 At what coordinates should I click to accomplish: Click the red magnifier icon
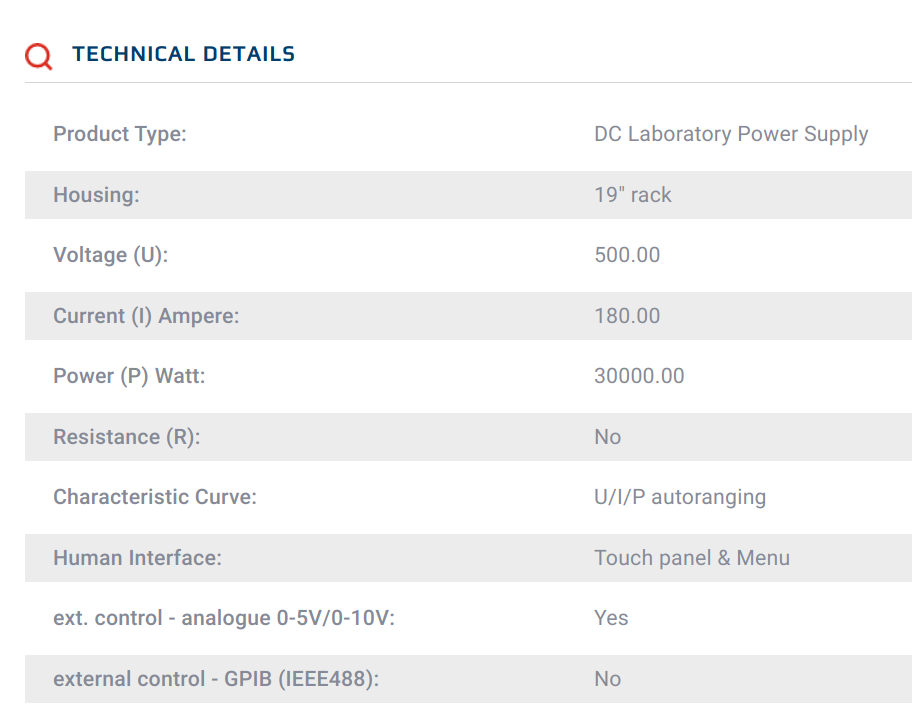[39, 56]
